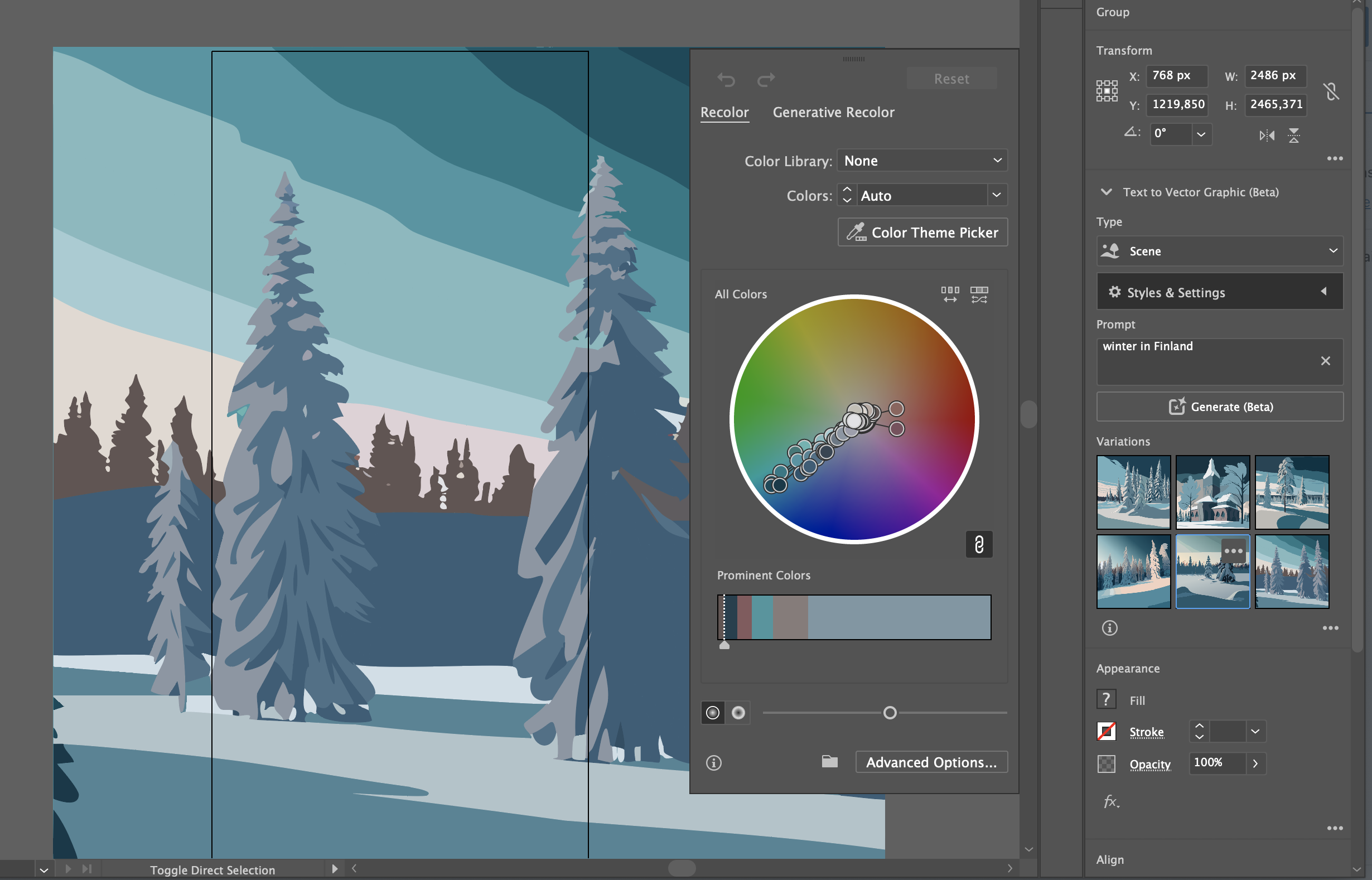Toggle constrain width and height proportions
1372x880 pixels.
1331,91
